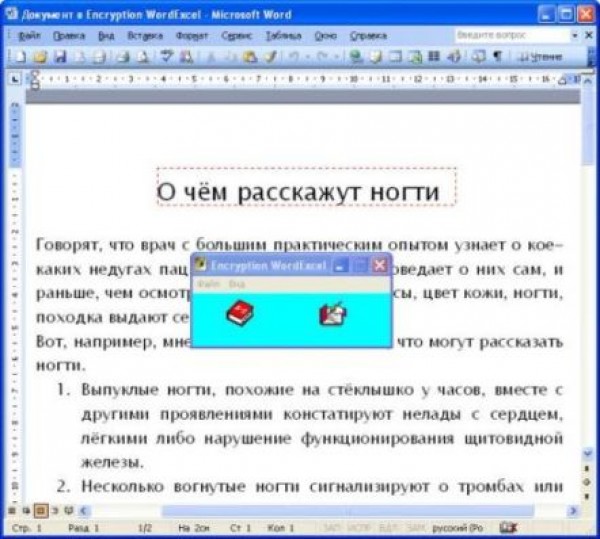Click the New blank document icon
The height and width of the screenshot is (539, 600).
(x=20, y=57)
